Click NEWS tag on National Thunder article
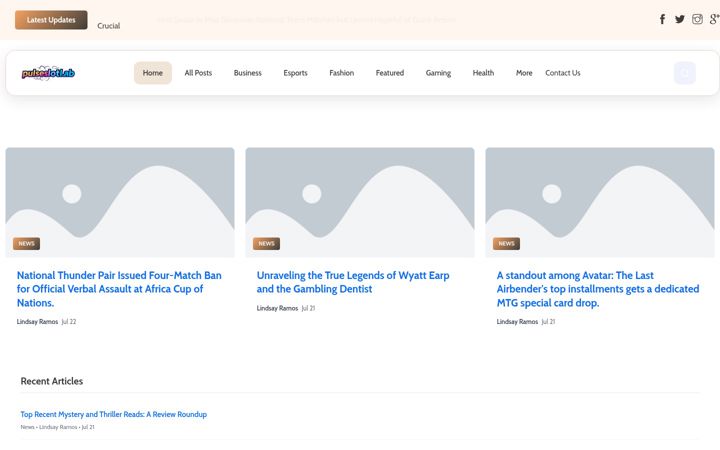This screenshot has height=450, width=720. click(x=26, y=244)
